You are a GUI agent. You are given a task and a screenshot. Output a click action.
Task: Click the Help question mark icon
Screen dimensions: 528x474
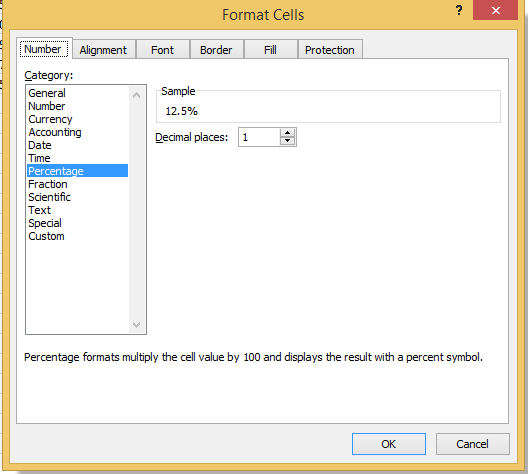[x=459, y=10]
